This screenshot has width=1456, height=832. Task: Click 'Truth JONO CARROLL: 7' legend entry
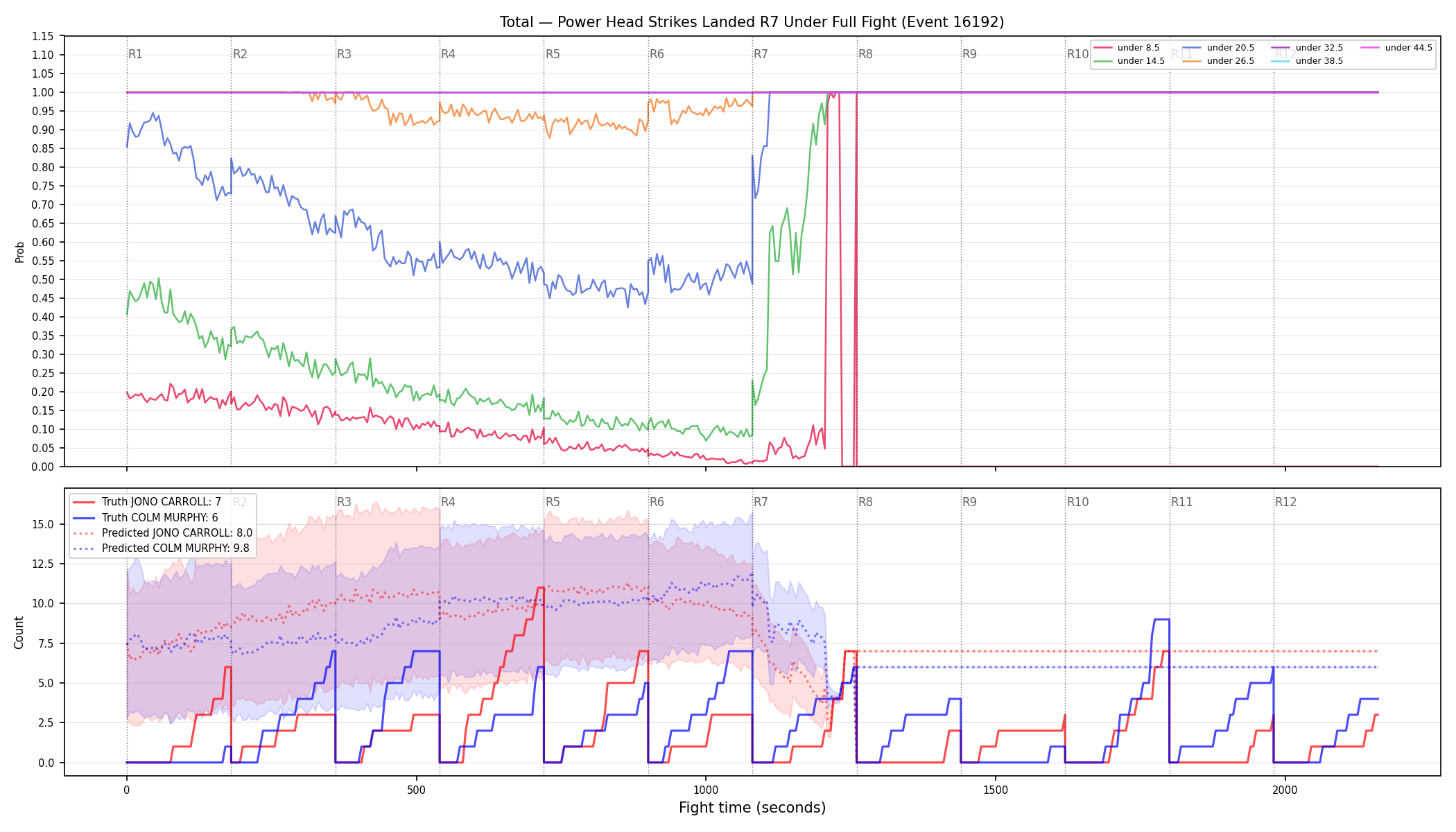tap(162, 502)
